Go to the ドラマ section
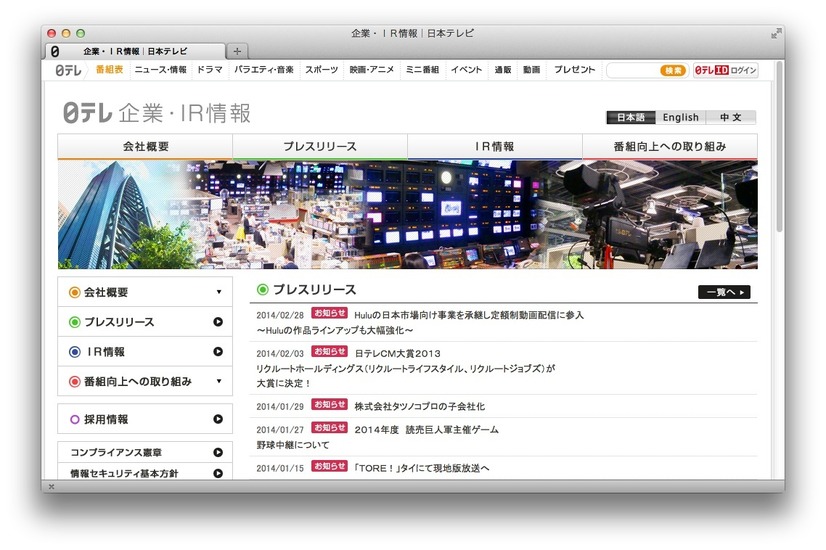 click(210, 70)
